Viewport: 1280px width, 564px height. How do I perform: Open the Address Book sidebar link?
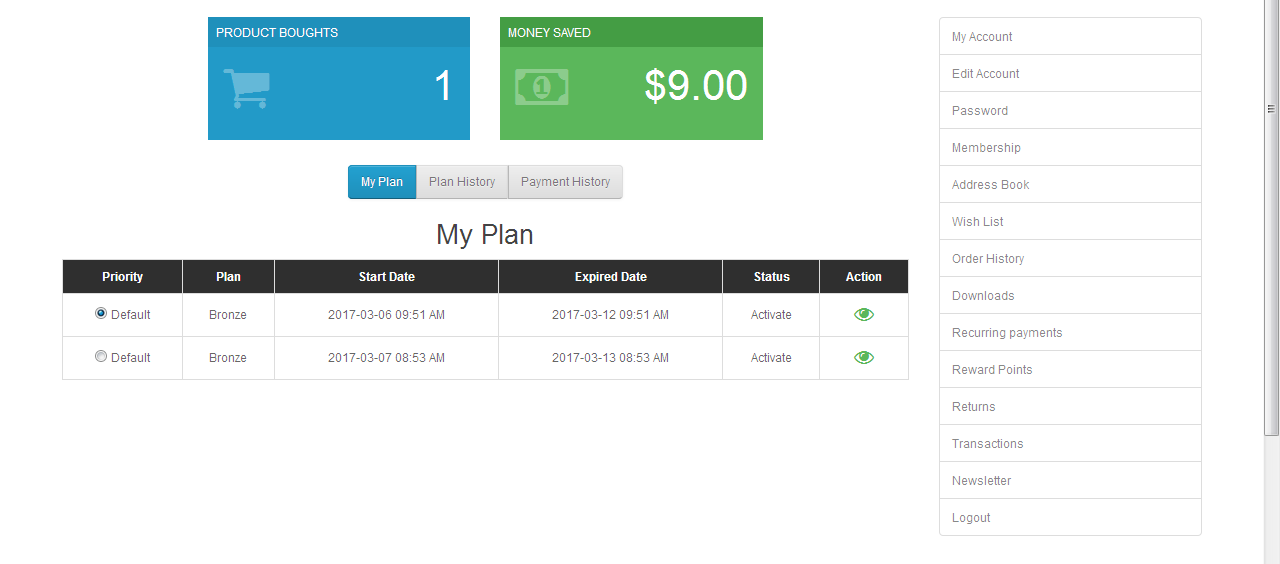(x=990, y=185)
